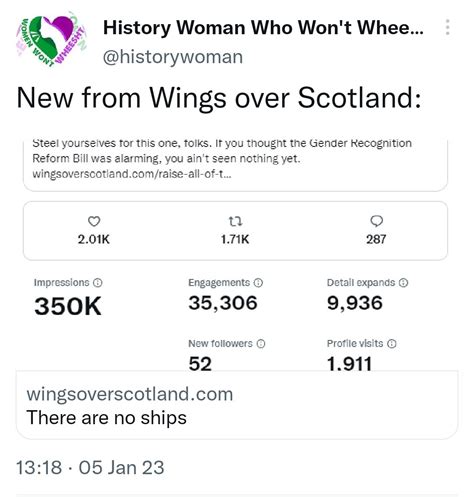Click the 1.71K retweets count
Viewport: 474px width, 497px height.
tap(235, 239)
